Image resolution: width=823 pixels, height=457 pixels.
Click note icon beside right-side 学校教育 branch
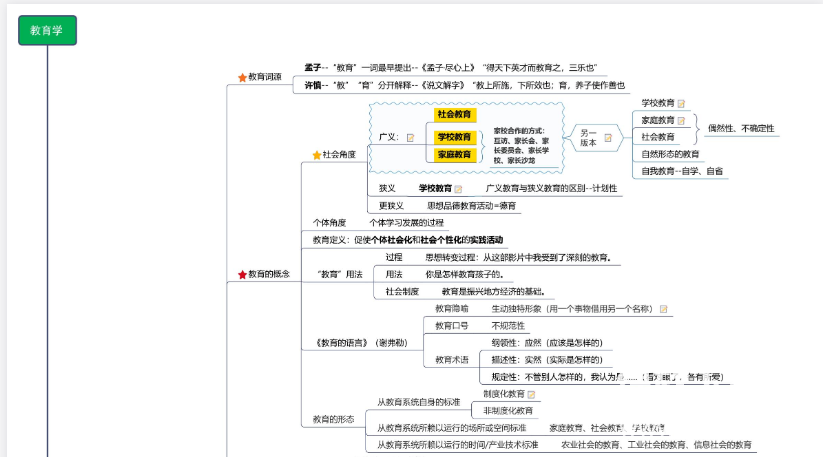pos(682,103)
